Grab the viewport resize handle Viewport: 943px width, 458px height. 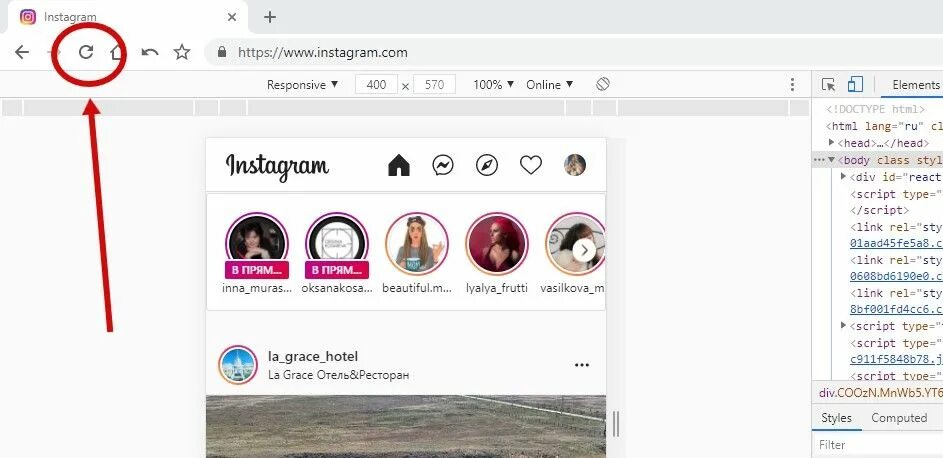coord(616,424)
